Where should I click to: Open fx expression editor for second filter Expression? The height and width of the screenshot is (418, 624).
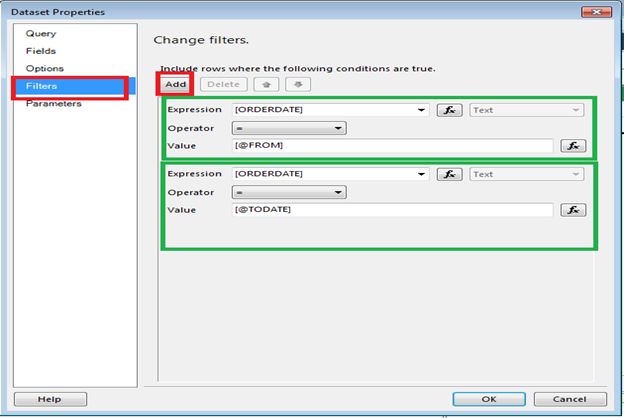pos(449,174)
